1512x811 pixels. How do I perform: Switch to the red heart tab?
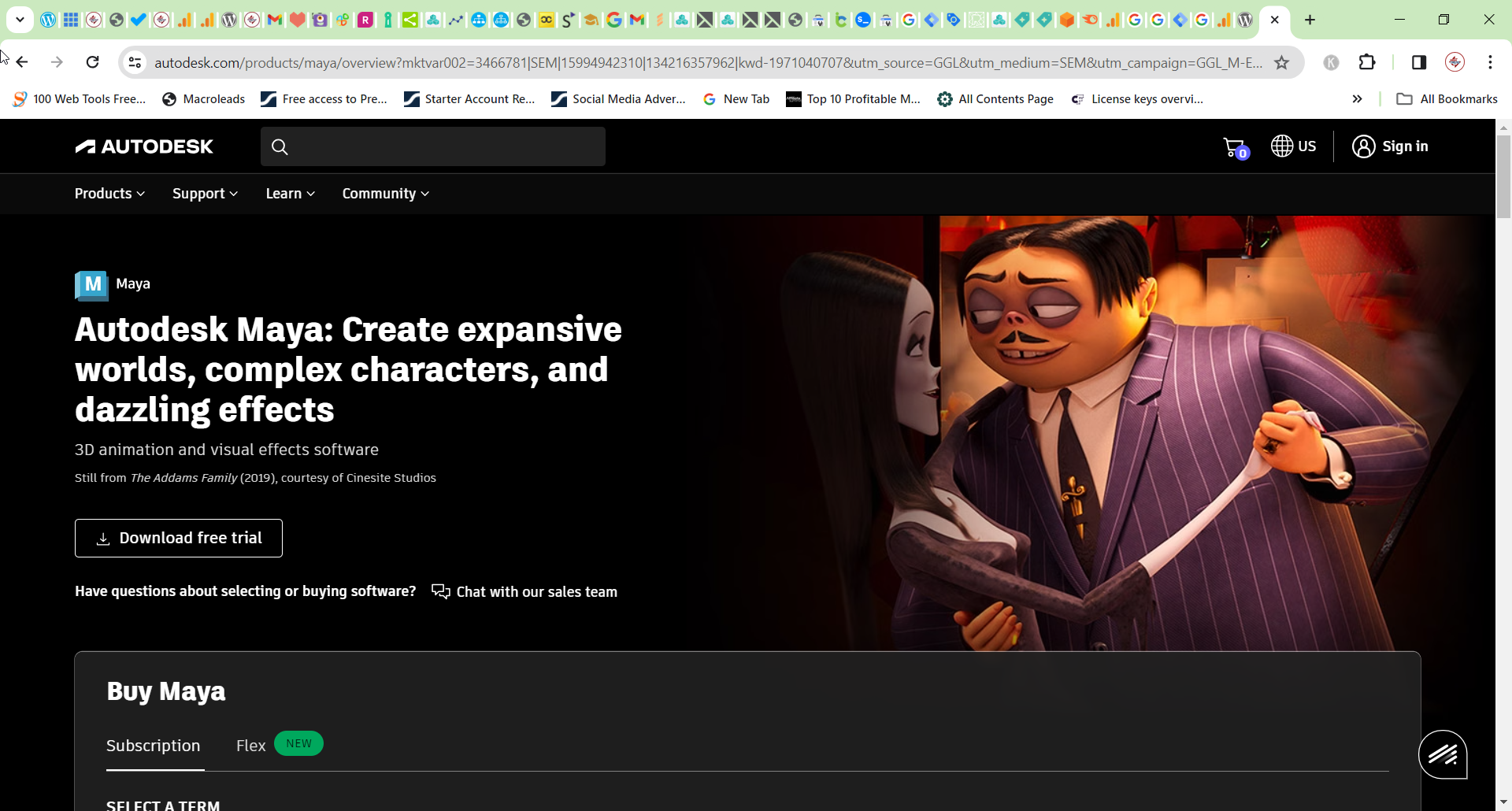[297, 20]
